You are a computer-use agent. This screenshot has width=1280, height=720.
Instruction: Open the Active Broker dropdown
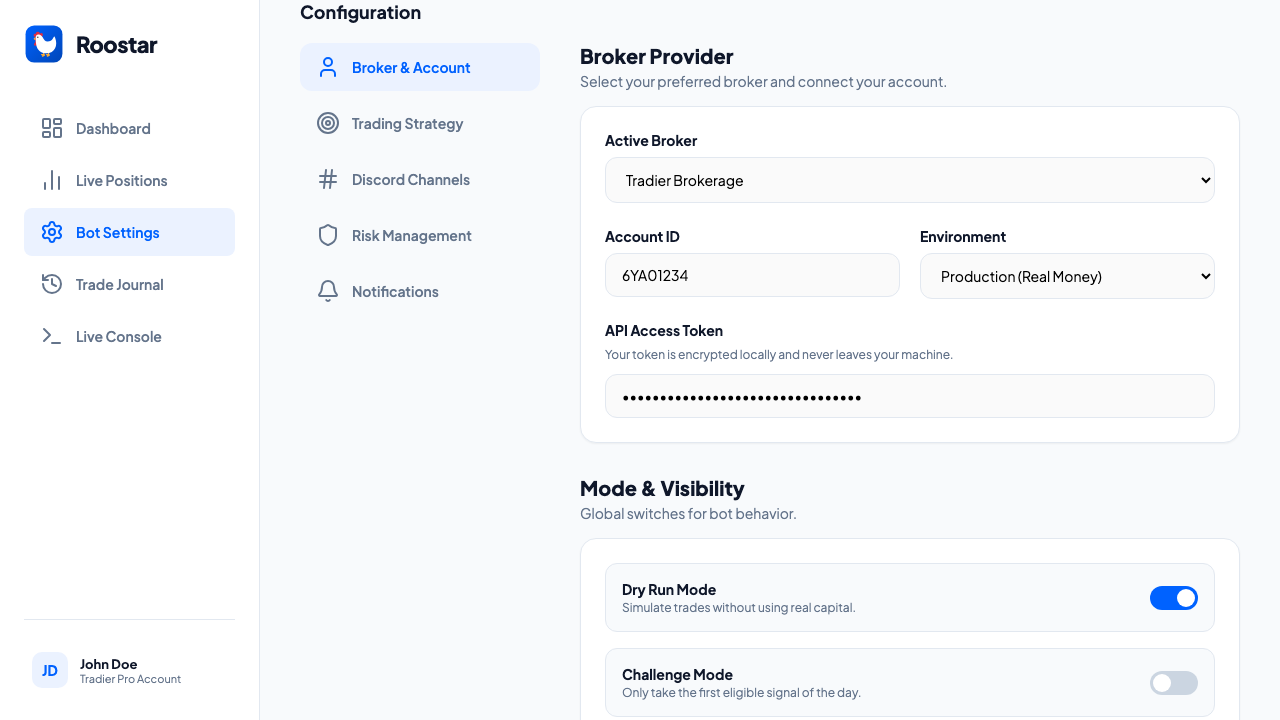[909, 180]
